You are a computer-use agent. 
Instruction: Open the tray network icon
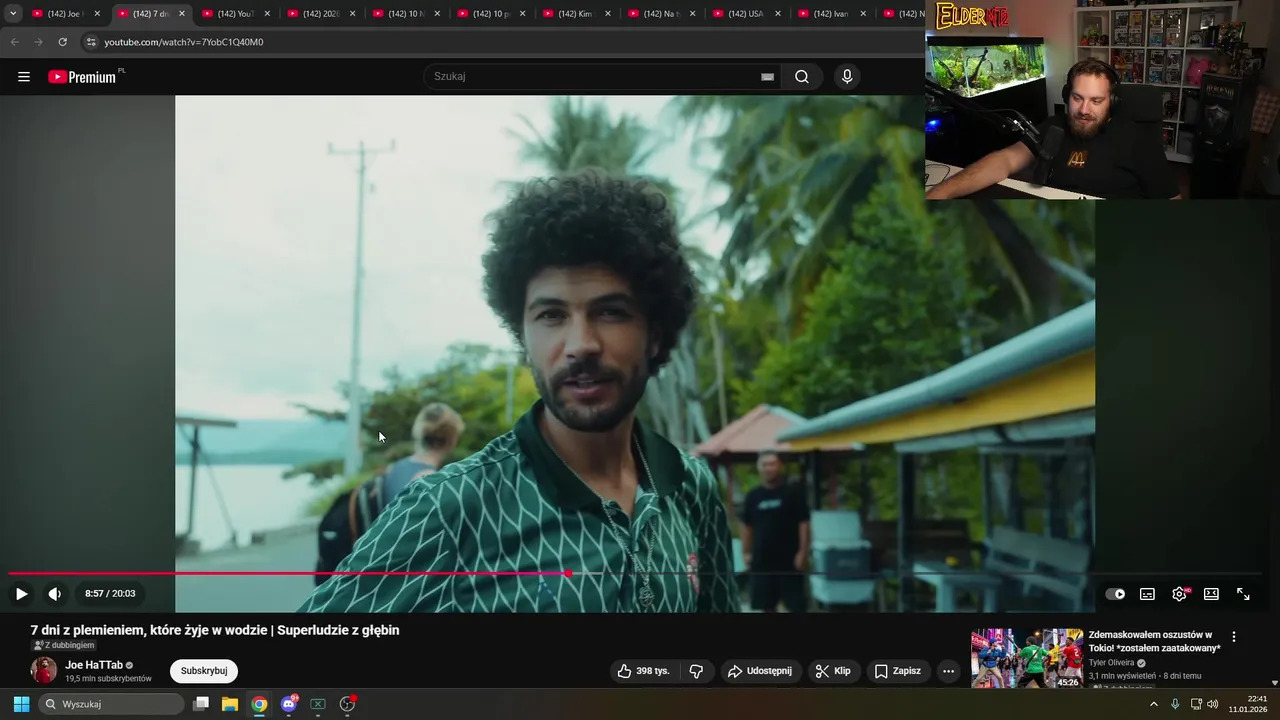point(1196,704)
